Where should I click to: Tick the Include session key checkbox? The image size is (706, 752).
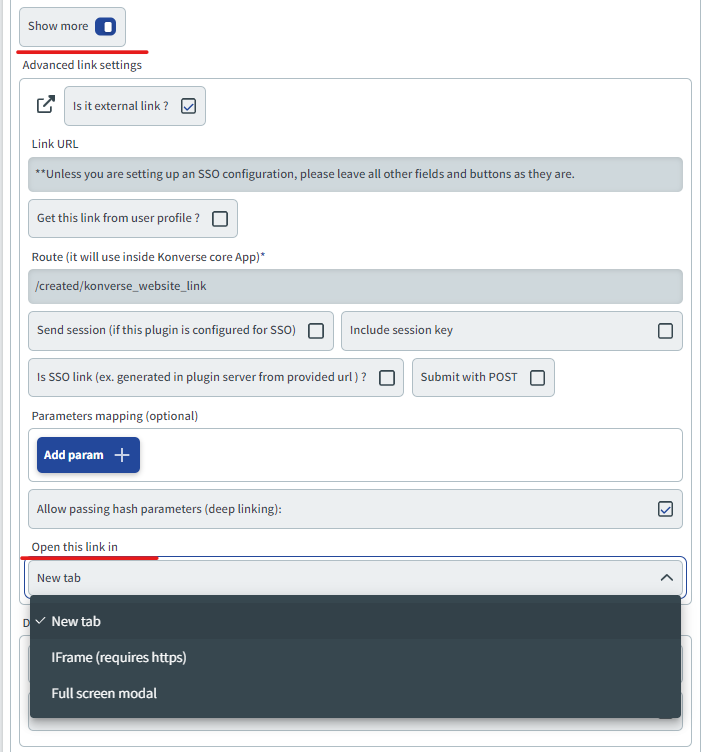point(665,330)
